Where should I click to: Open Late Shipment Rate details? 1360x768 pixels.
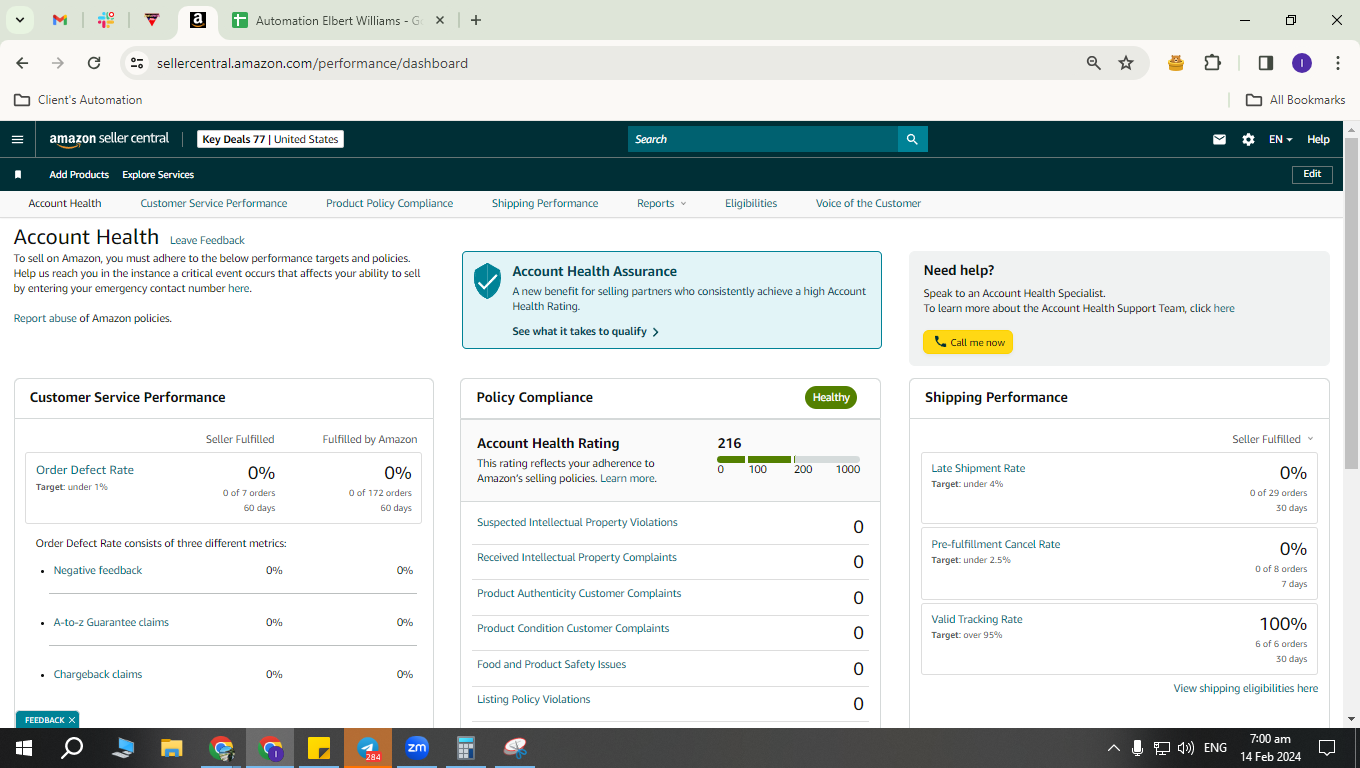coord(978,468)
